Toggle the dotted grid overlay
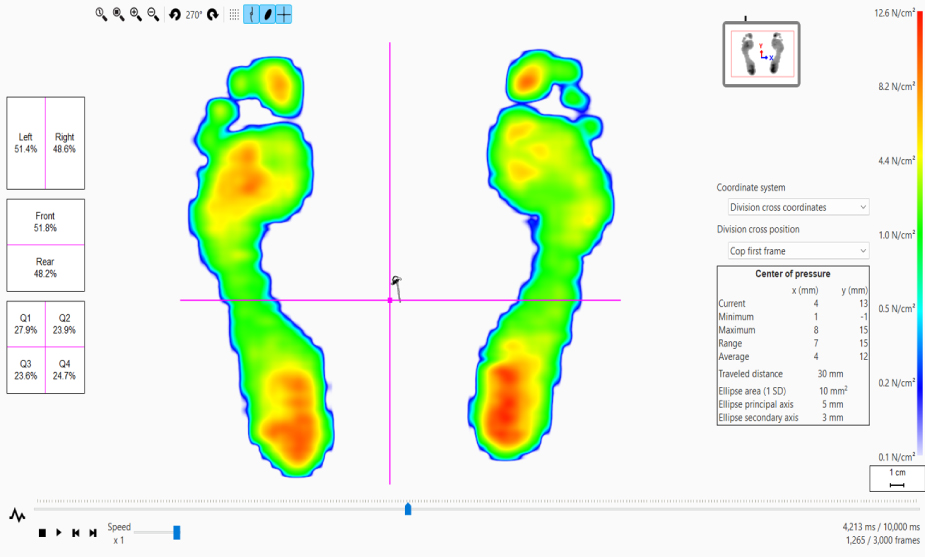 pyautogui.click(x=234, y=14)
